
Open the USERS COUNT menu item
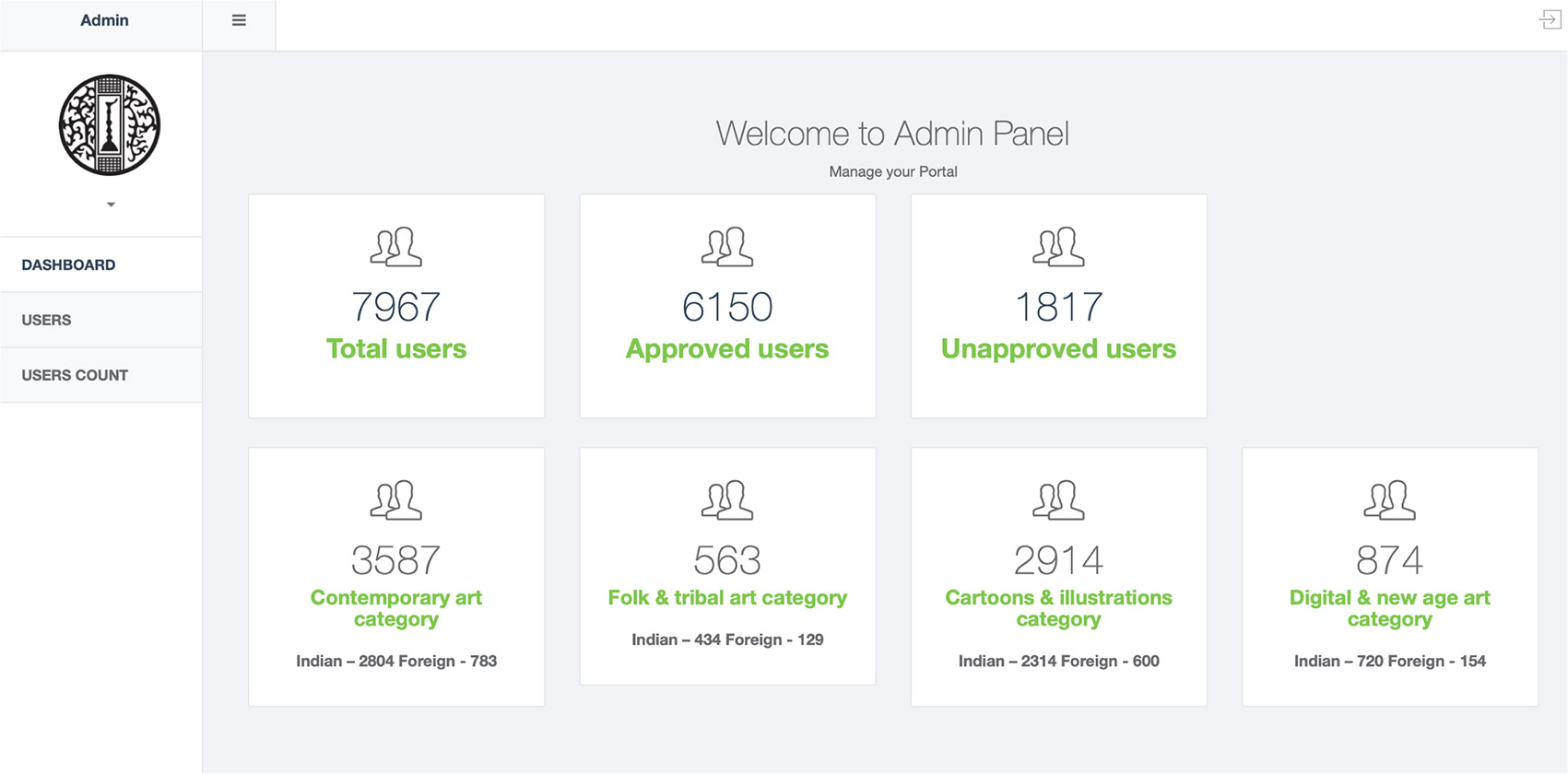tap(101, 375)
